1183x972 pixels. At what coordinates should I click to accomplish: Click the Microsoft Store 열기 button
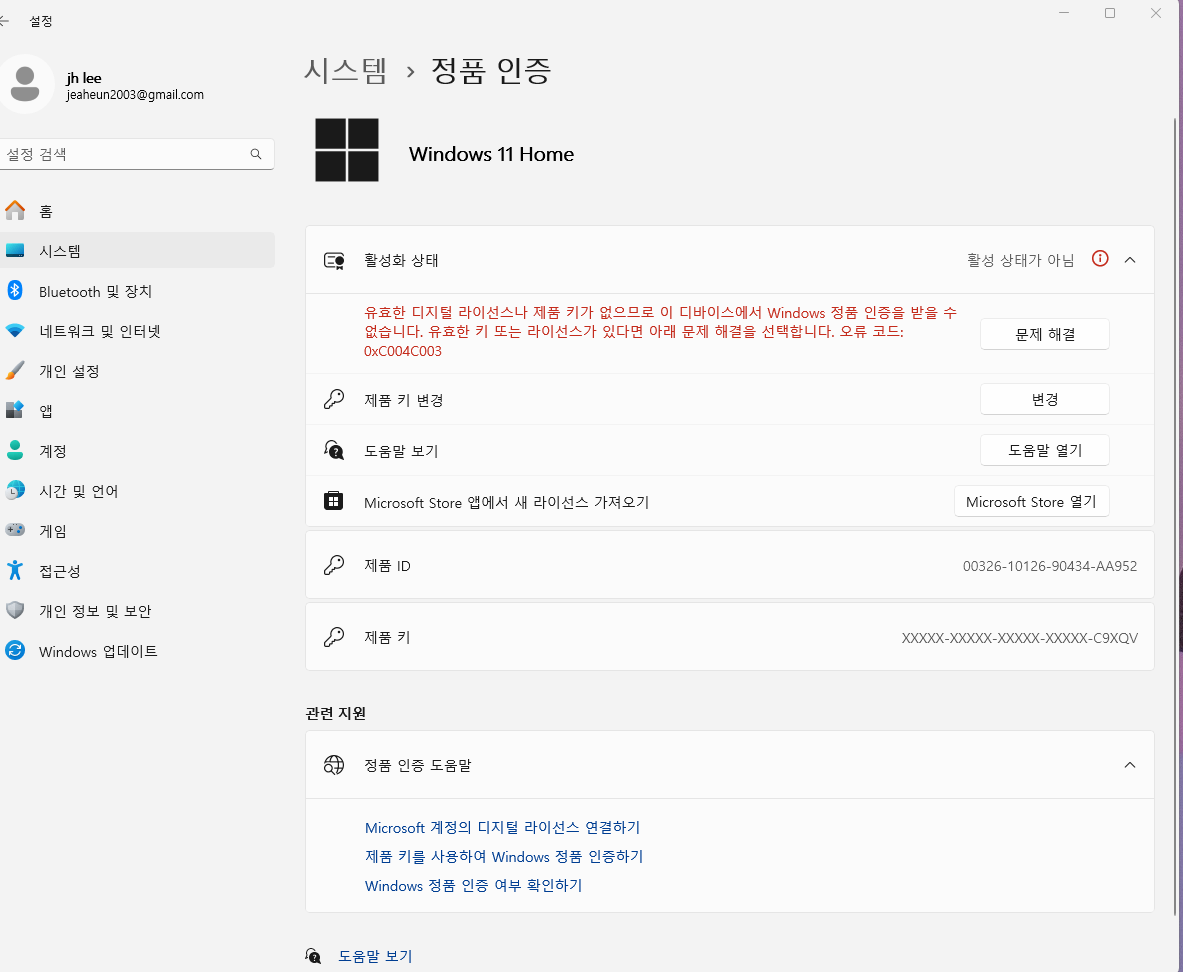tap(1031, 501)
